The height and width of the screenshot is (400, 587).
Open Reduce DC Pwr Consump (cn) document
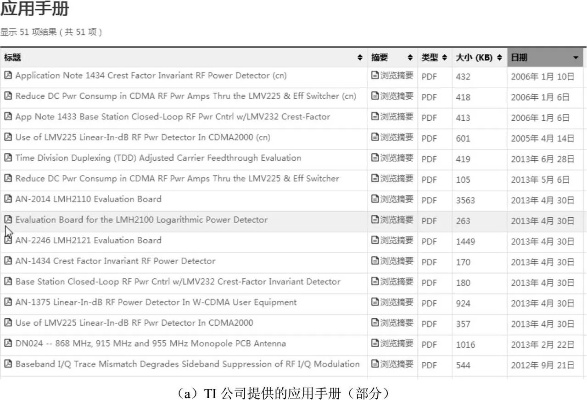[186, 96]
